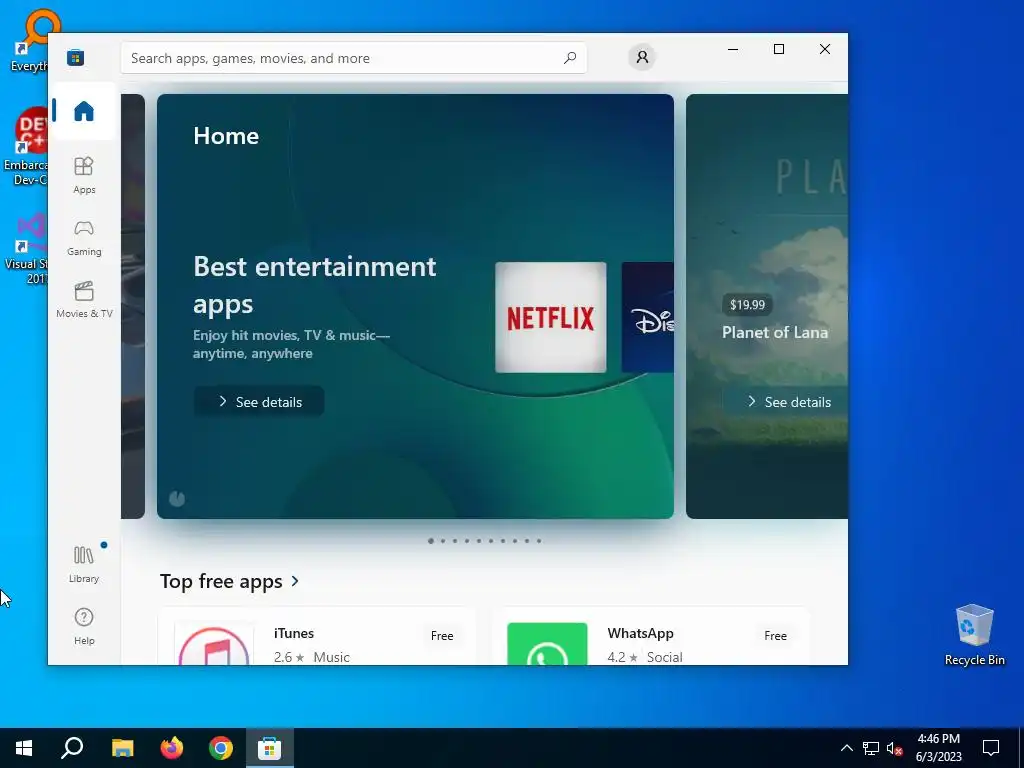Open the Gaming section in the sidebar
The width and height of the screenshot is (1024, 768).
pos(84,238)
